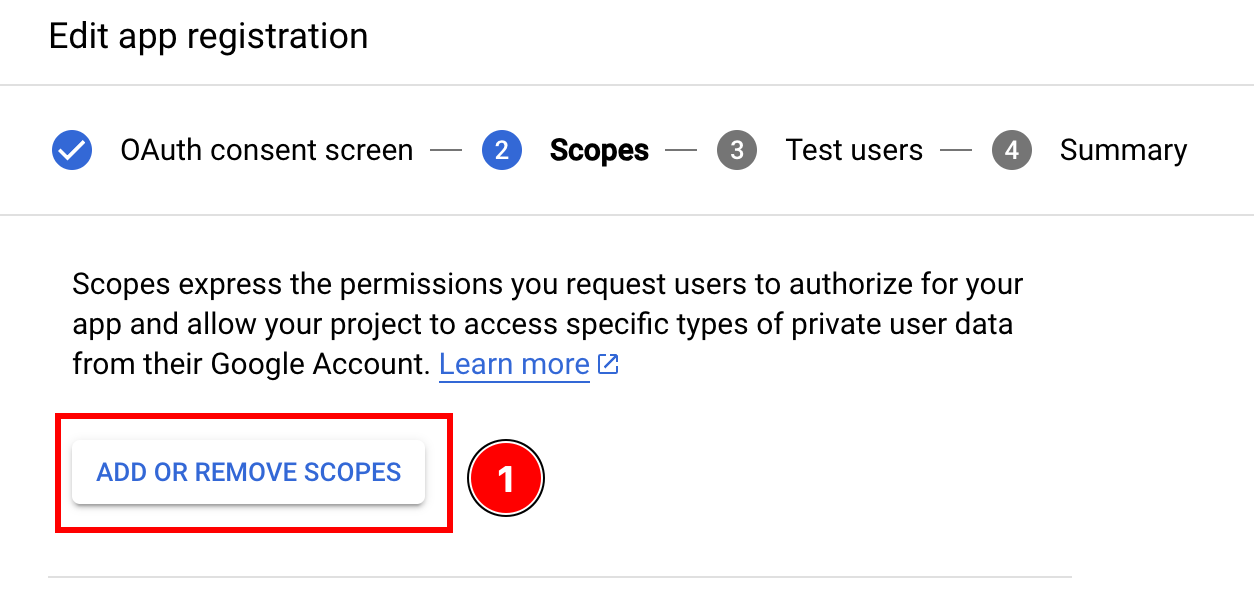The width and height of the screenshot is (1254, 592).
Task: Click the red badge labeled 1
Action: tap(506, 477)
